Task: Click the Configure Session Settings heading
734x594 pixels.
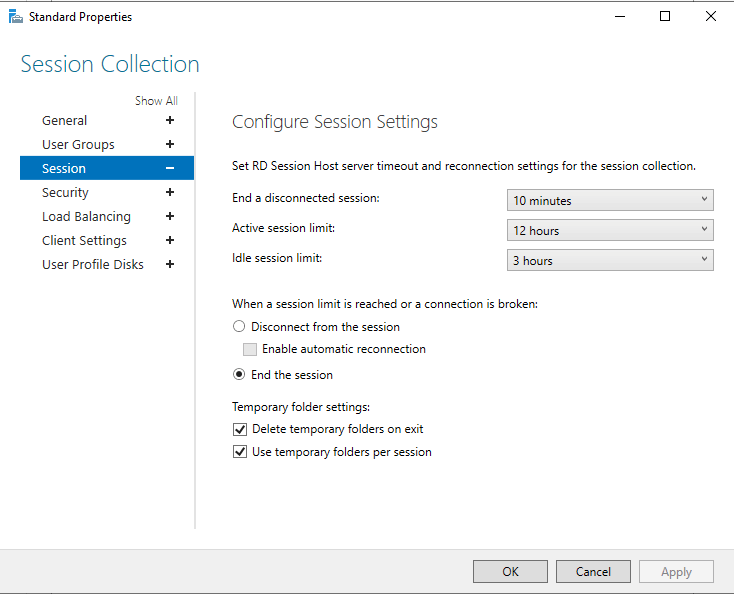Action: (335, 122)
